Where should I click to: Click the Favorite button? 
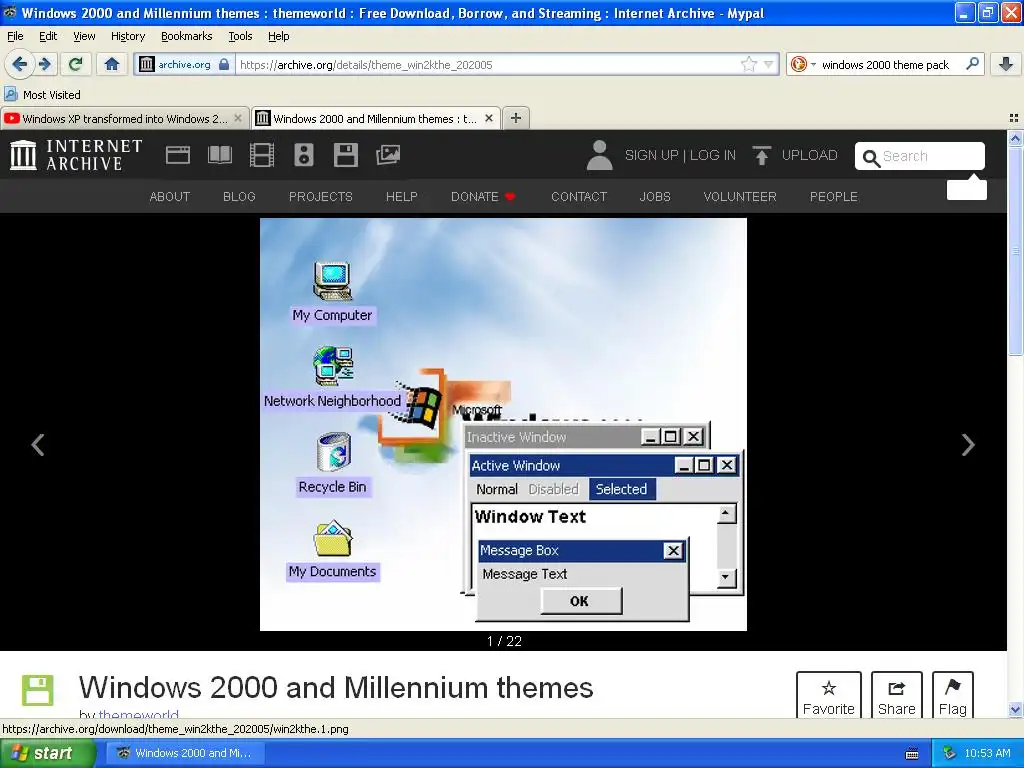click(829, 696)
